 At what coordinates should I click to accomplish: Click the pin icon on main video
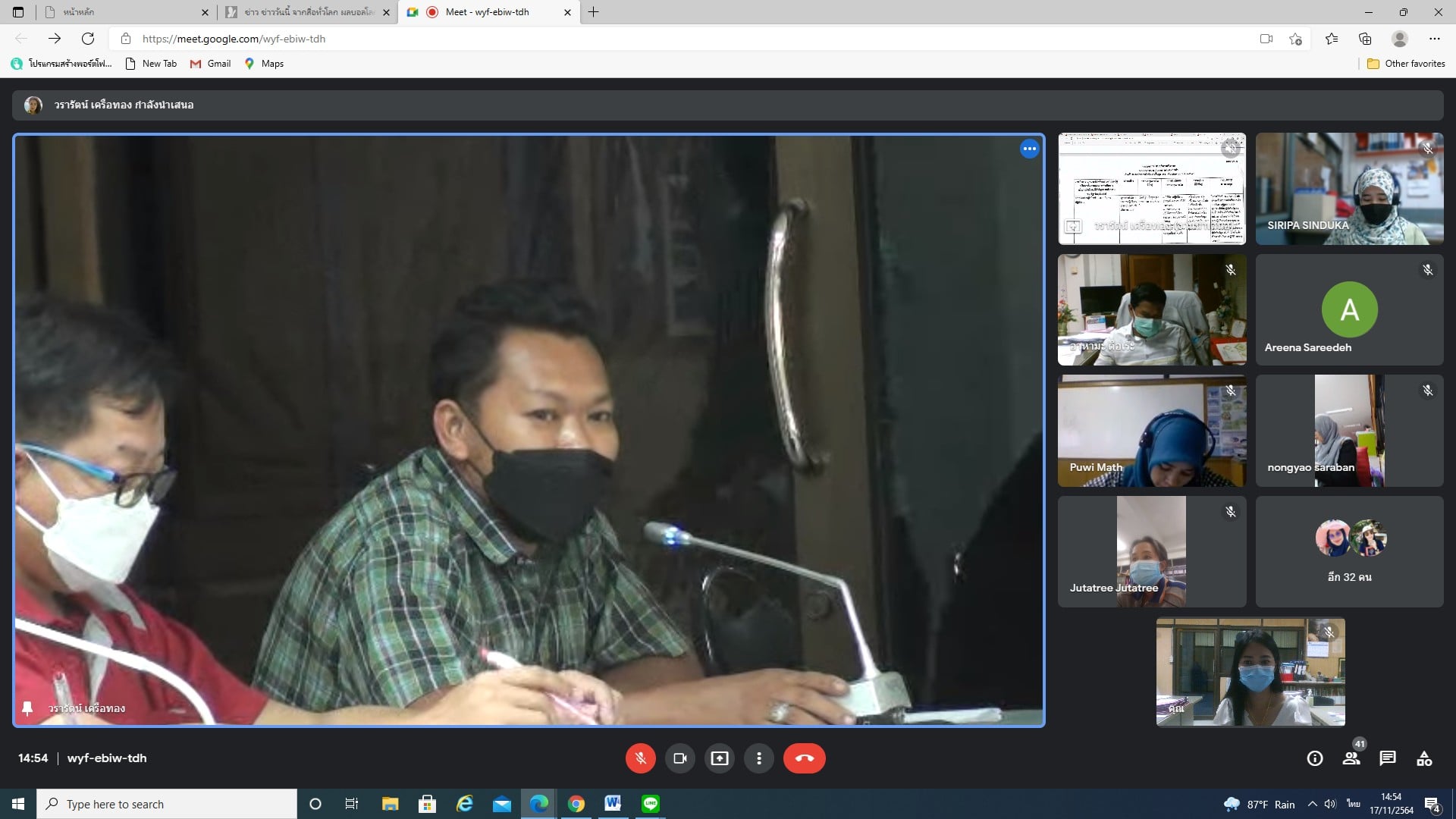coord(28,708)
